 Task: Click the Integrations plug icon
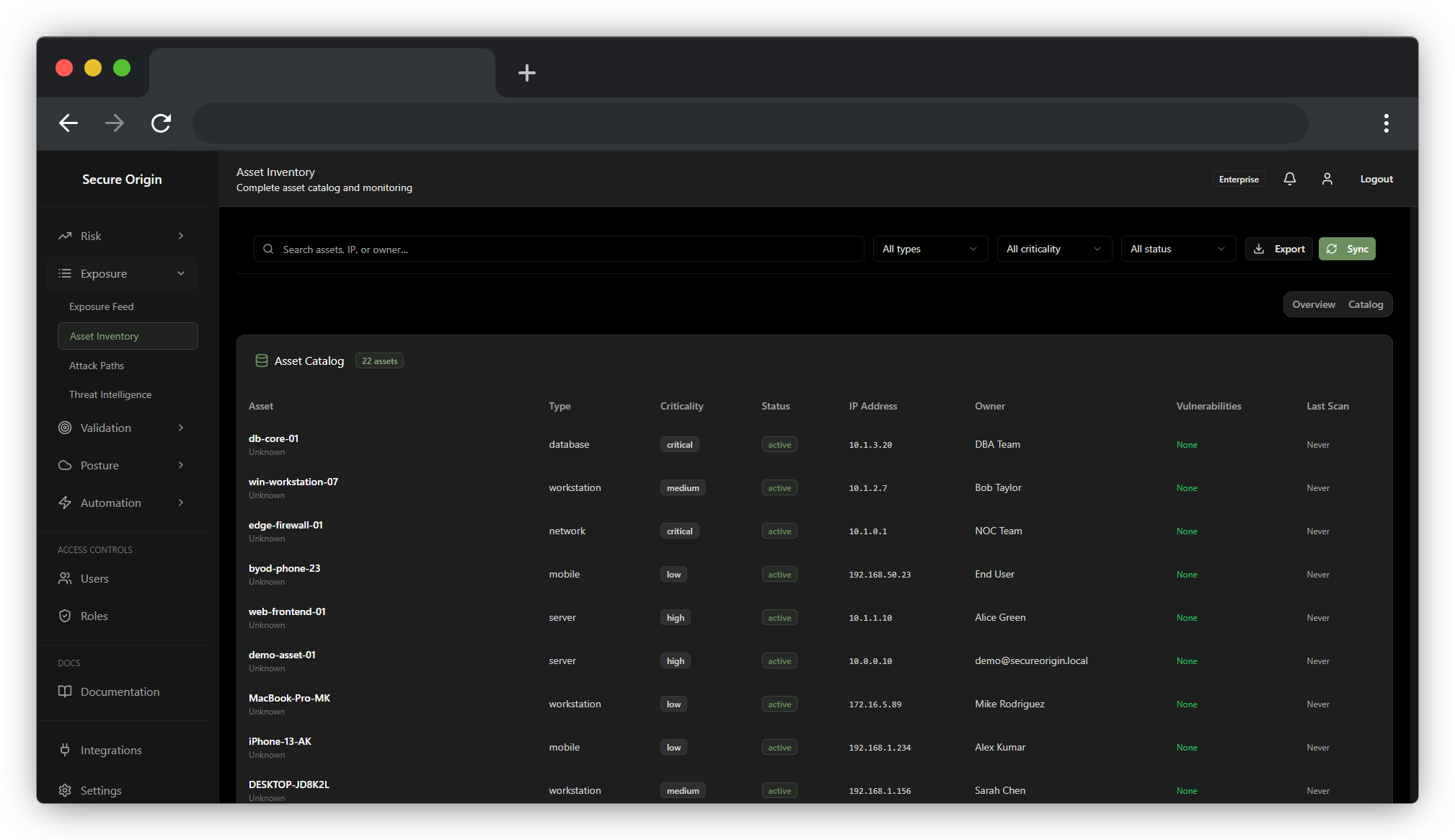[x=65, y=750]
